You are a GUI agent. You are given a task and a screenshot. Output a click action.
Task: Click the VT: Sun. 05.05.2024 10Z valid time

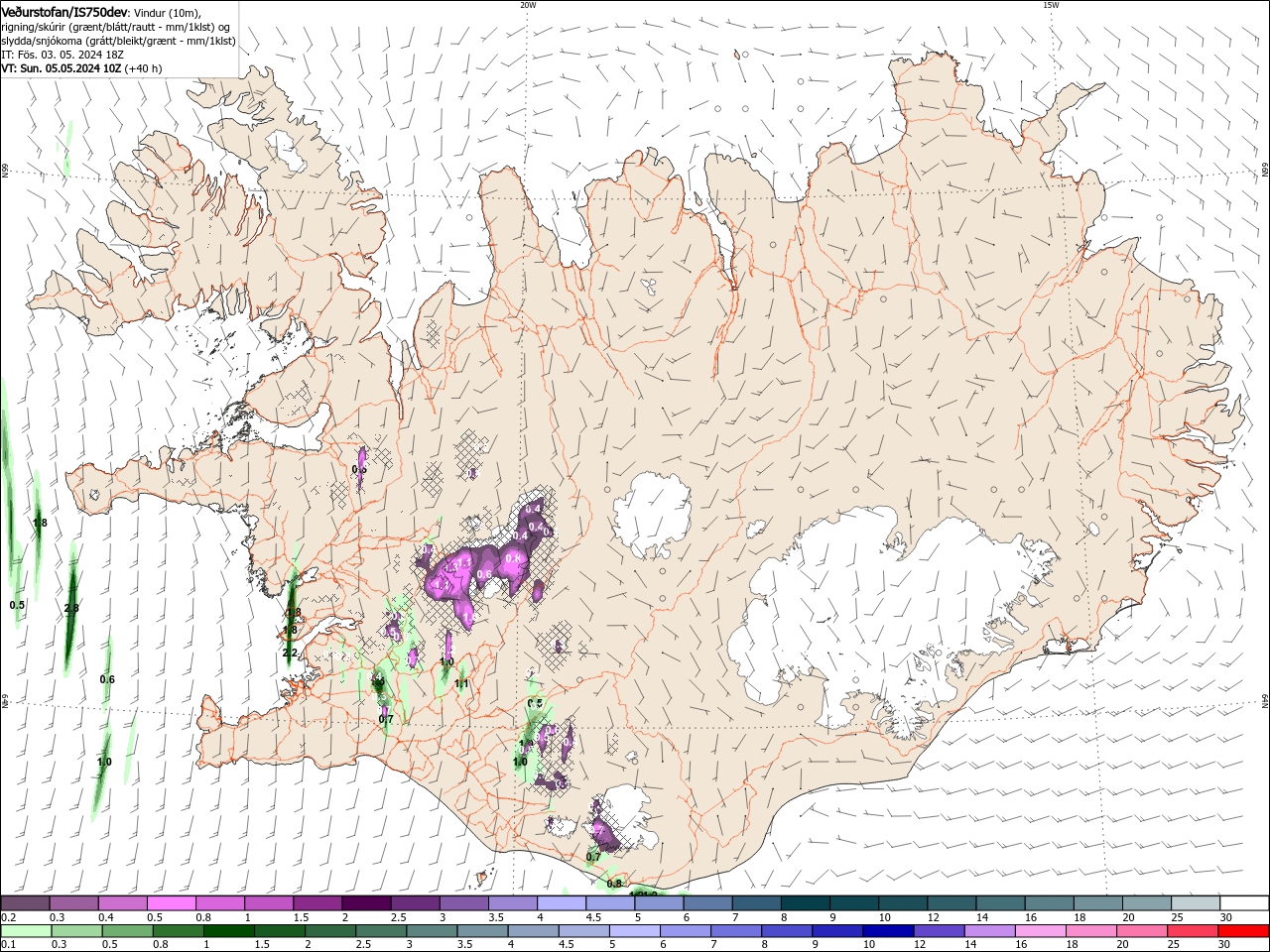tap(62, 68)
